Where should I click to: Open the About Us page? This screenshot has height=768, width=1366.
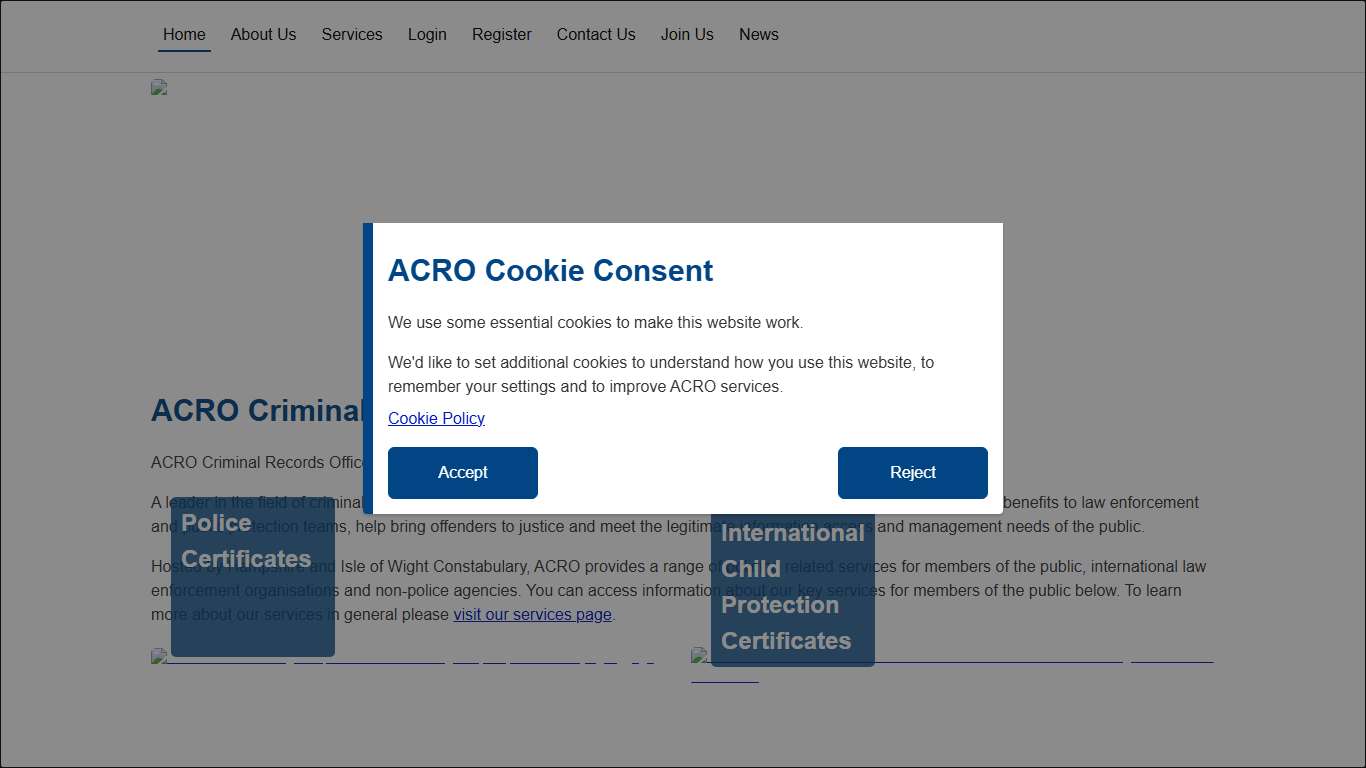click(263, 34)
